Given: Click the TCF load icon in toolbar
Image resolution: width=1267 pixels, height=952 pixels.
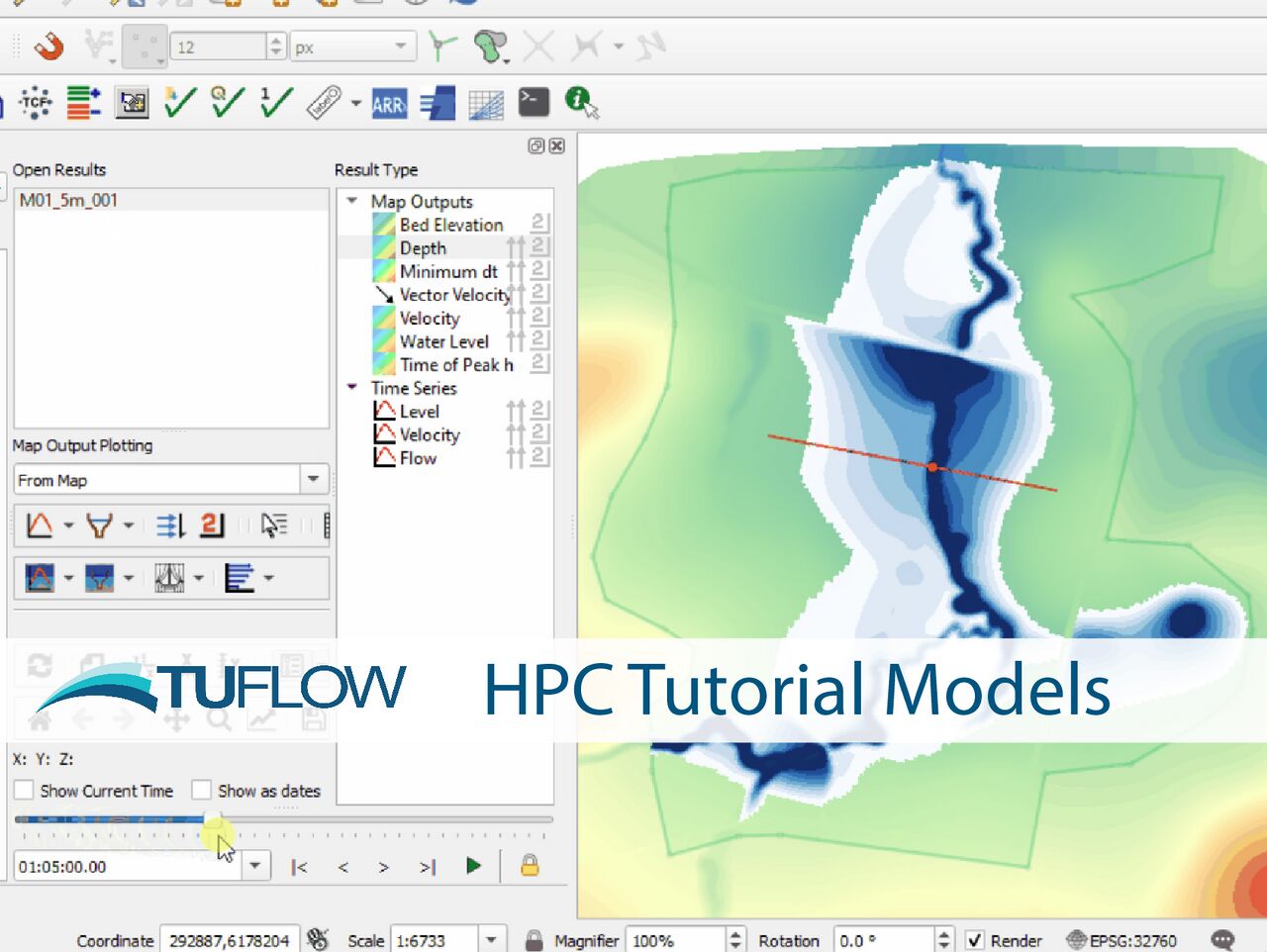Looking at the screenshot, I should point(36,102).
